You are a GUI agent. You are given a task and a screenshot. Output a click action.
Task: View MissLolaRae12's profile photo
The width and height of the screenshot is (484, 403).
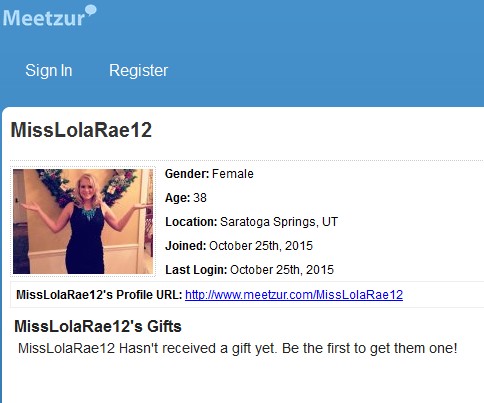pyautogui.click(x=83, y=221)
